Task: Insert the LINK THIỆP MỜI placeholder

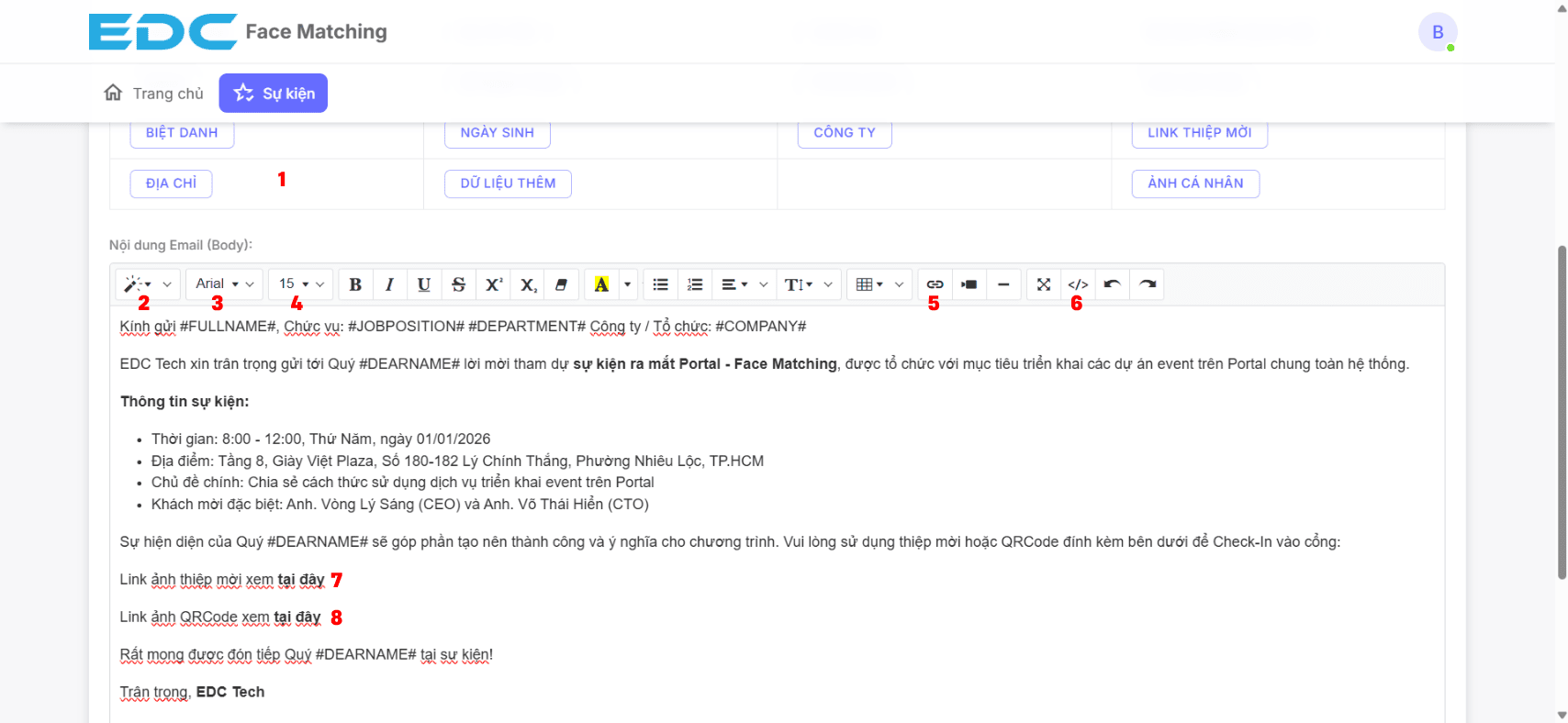Action: pos(1200,133)
